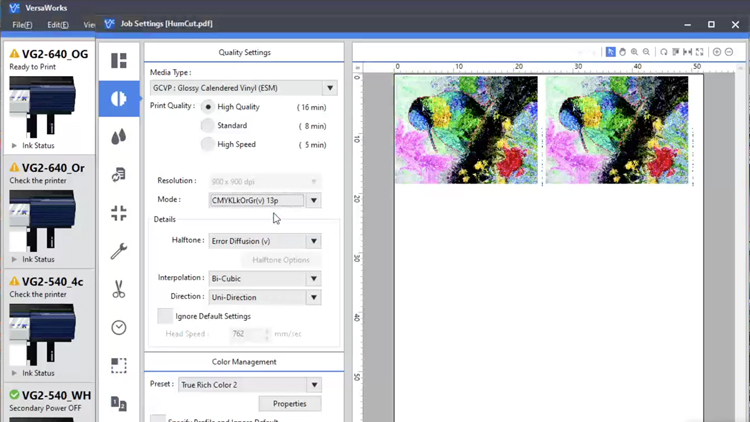Viewport: 750px width, 422px height.
Task: Open the Media Type dropdown
Action: pyautogui.click(x=329, y=88)
